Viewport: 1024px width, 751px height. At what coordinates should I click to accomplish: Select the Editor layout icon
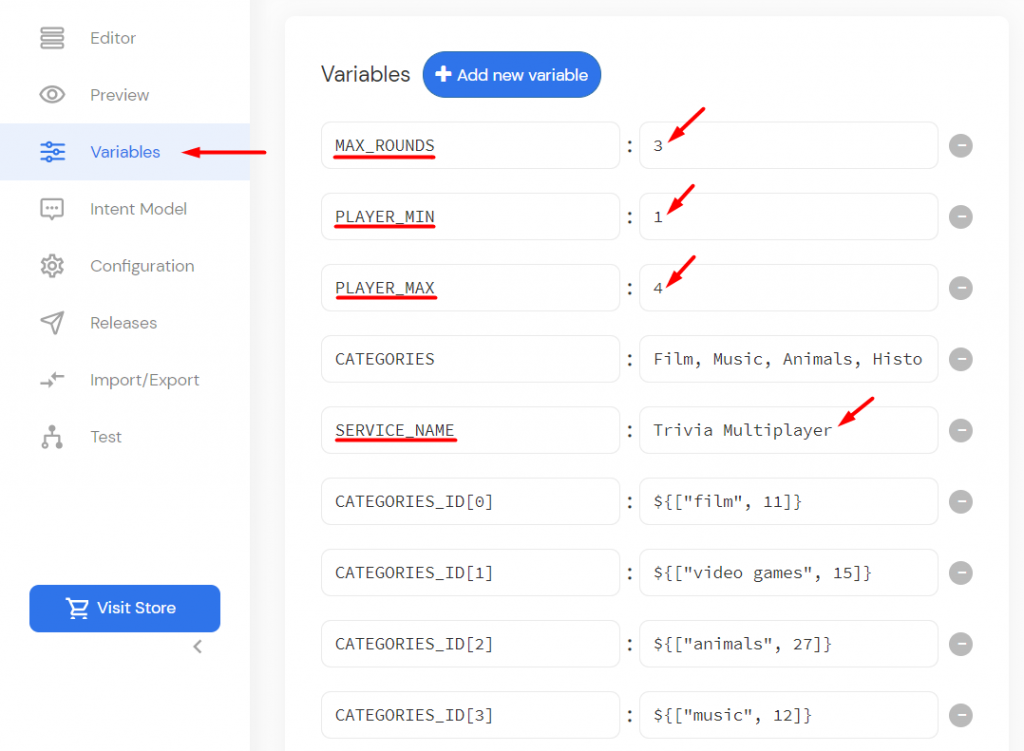pyautogui.click(x=53, y=38)
